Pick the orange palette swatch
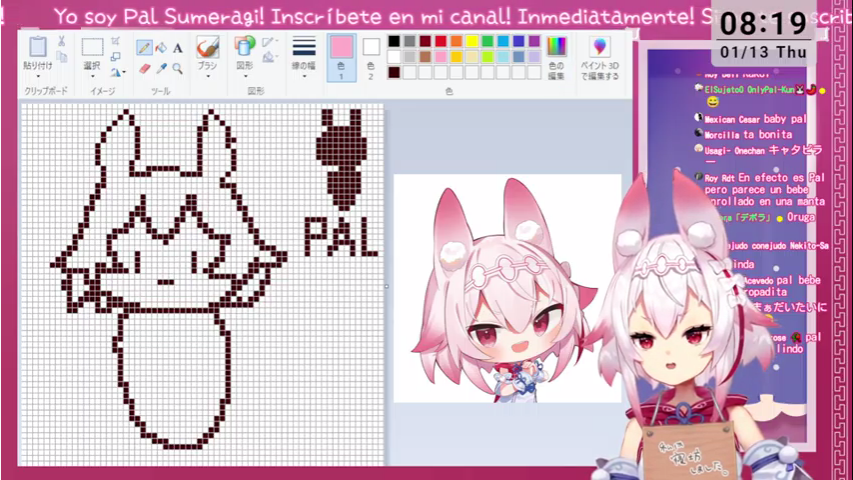853x480 pixels. click(456, 41)
